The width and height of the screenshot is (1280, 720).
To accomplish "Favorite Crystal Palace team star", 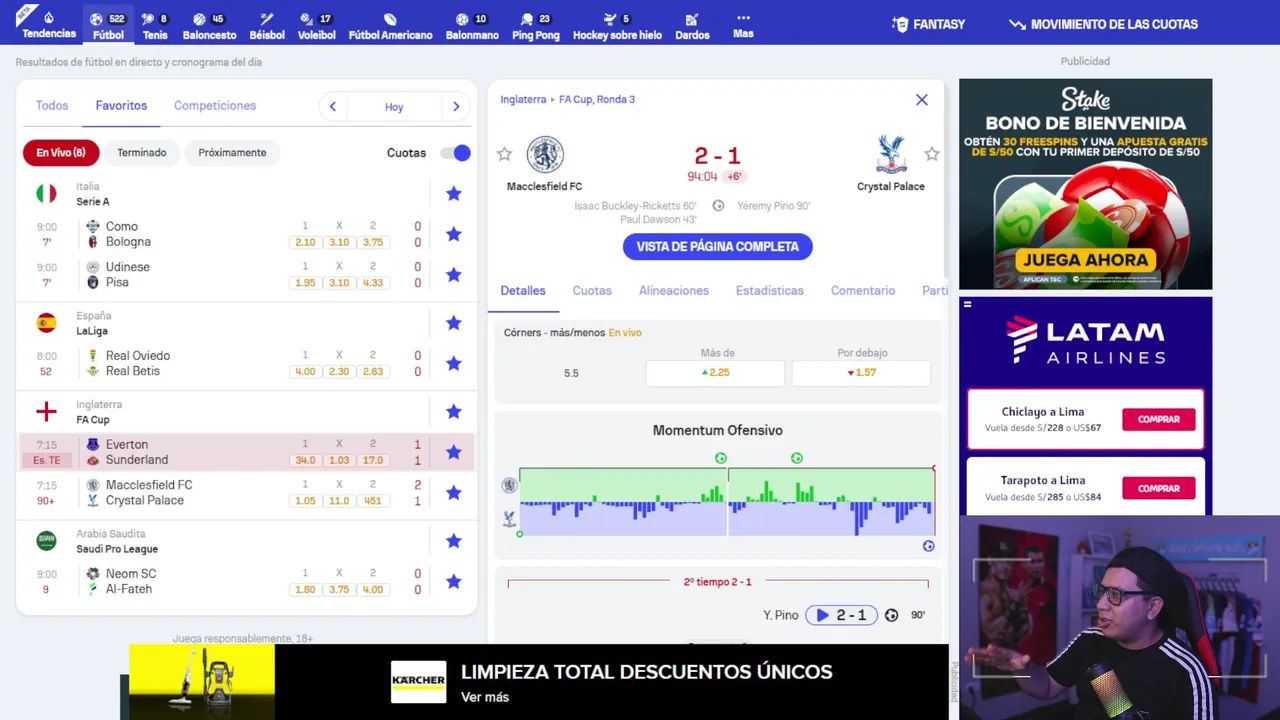I will [x=932, y=154].
